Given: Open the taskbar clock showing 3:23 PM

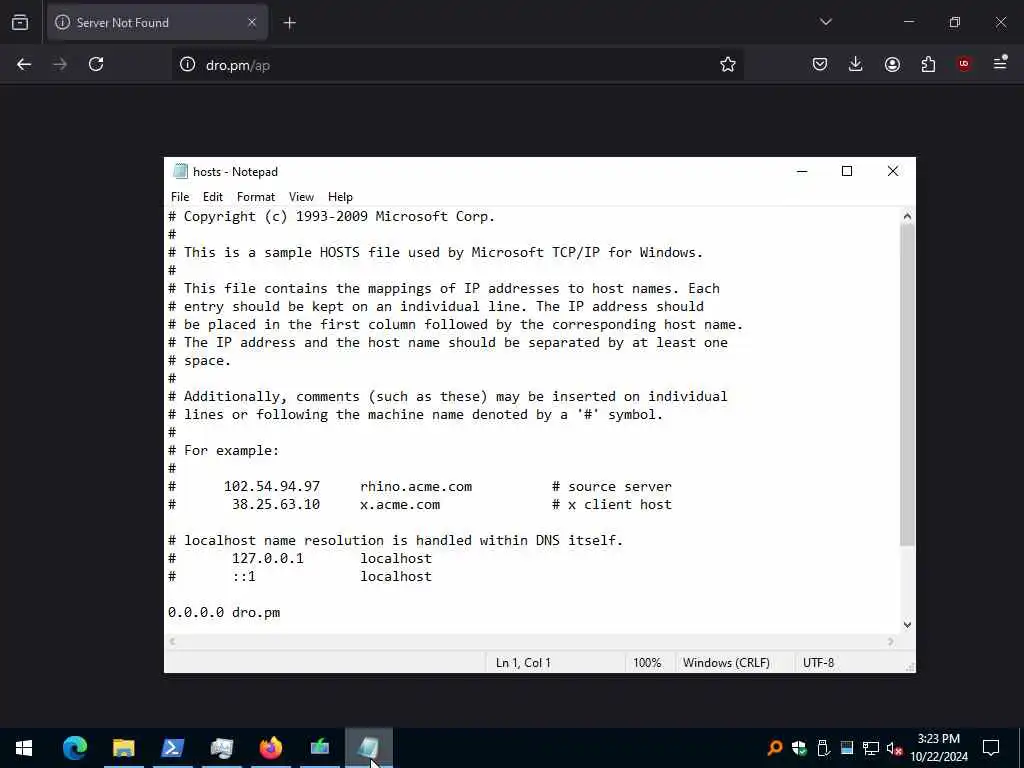Looking at the screenshot, I should [939, 748].
